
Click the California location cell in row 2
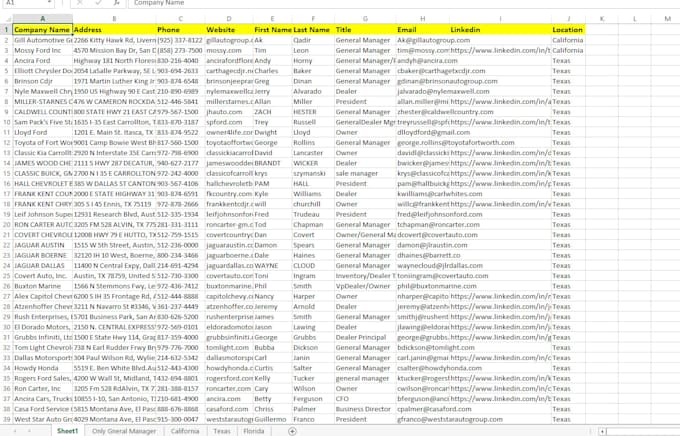point(568,40)
